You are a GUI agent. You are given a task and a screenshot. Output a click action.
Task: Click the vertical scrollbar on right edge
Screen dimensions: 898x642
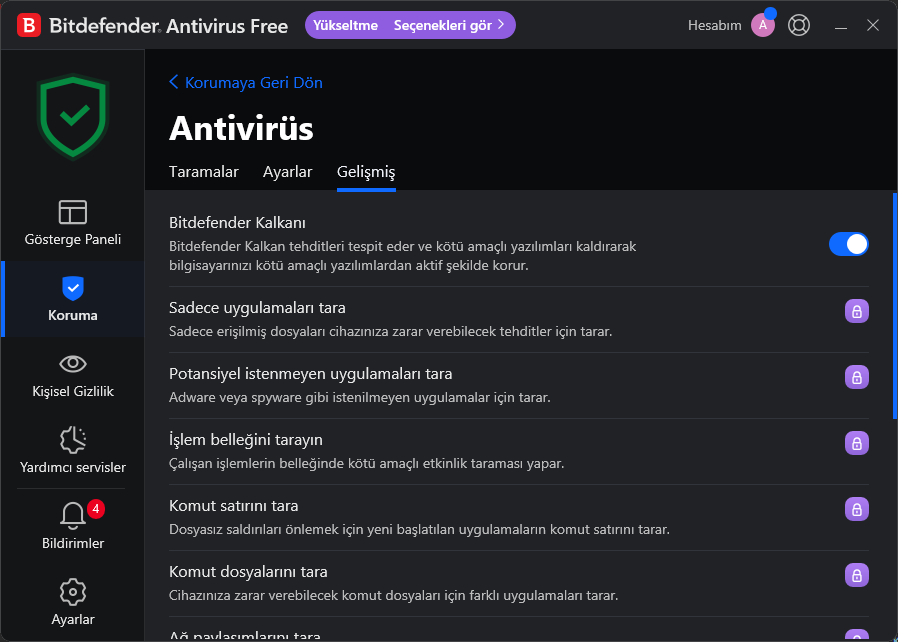894,305
